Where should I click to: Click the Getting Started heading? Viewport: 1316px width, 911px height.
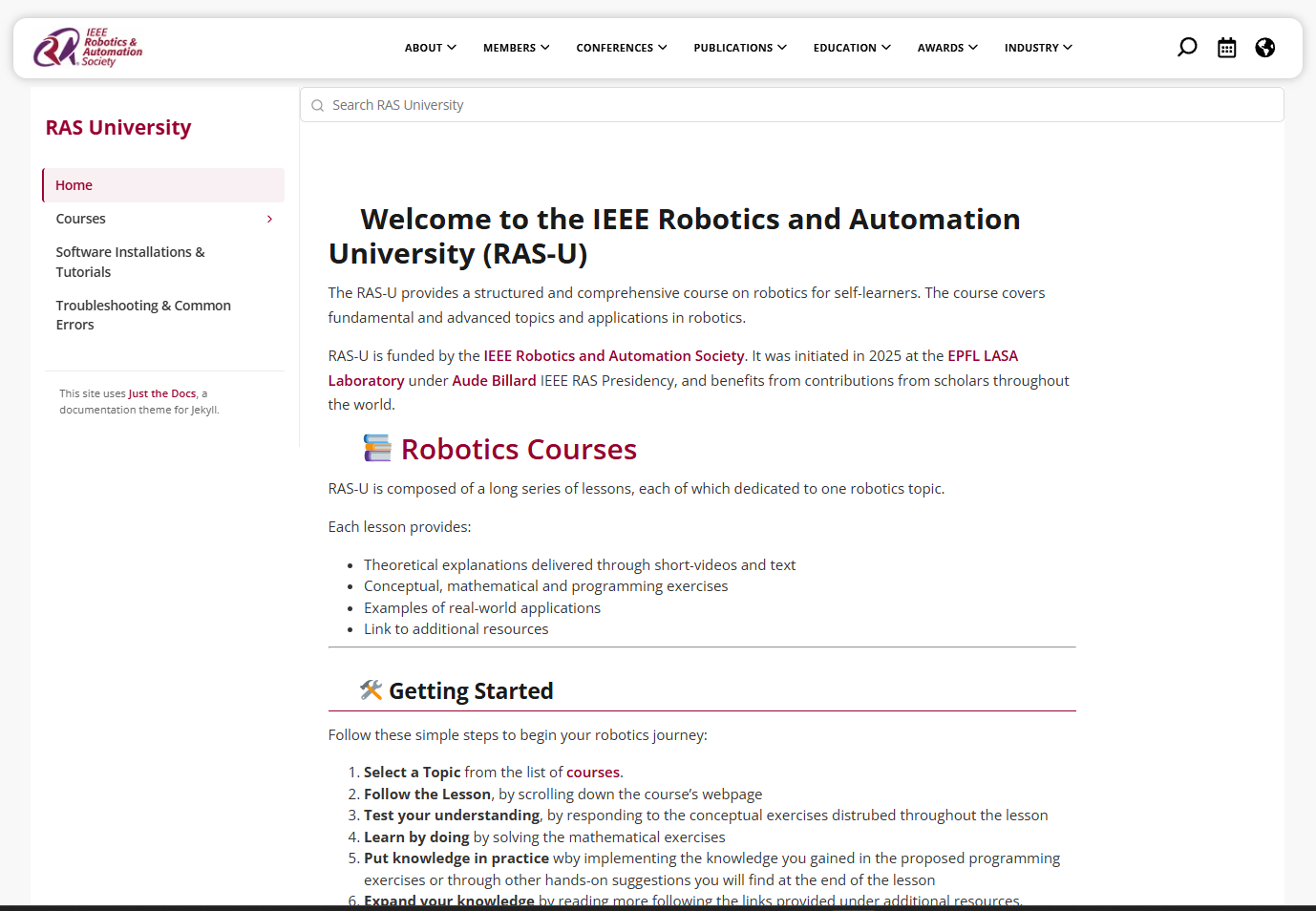pyautogui.click(x=471, y=690)
